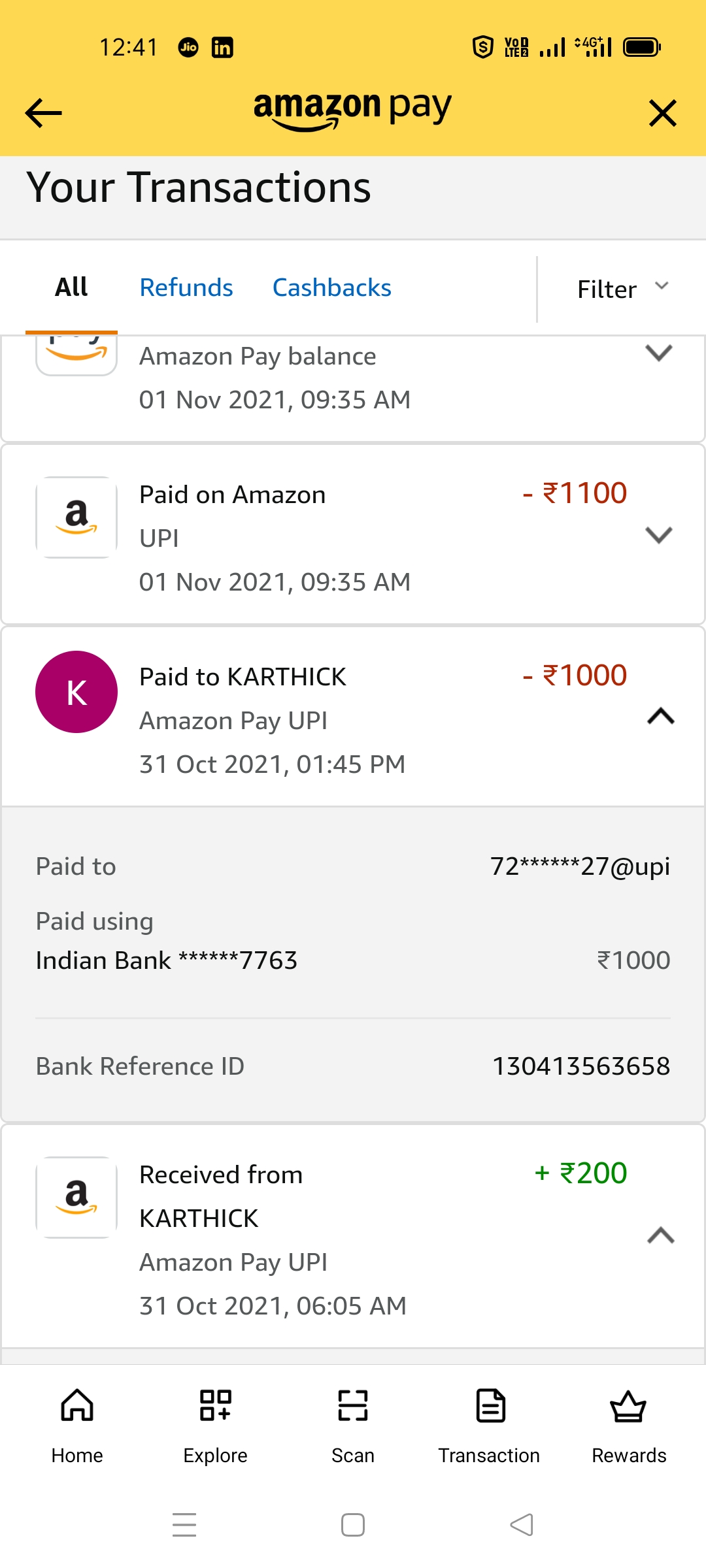Switch to the Refunds tab
Viewport: 706px width, 1568px height.
click(x=186, y=287)
